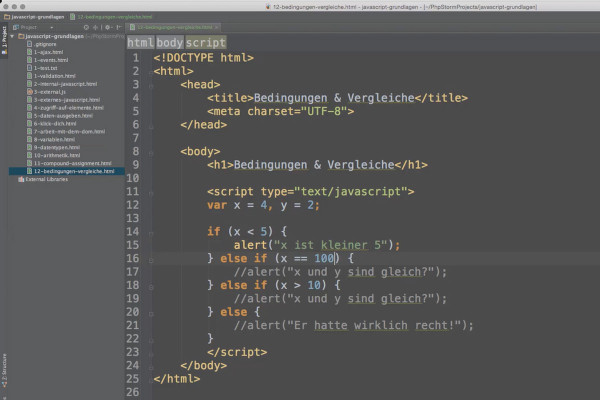Click the collapse all icon in Project toolbar
The image size is (600, 400).
[95, 27]
